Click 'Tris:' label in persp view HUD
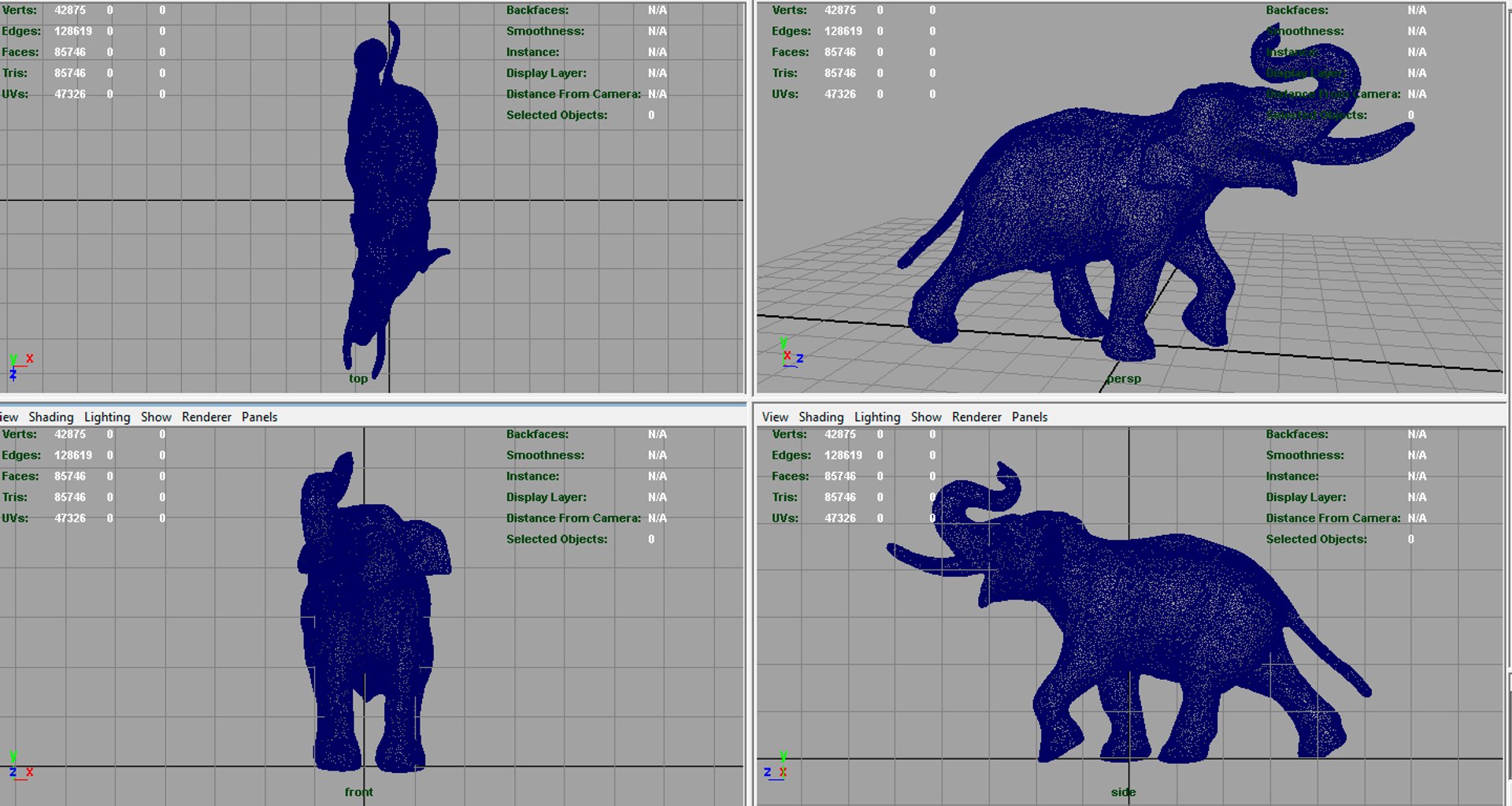The image size is (1512, 806). click(x=784, y=73)
